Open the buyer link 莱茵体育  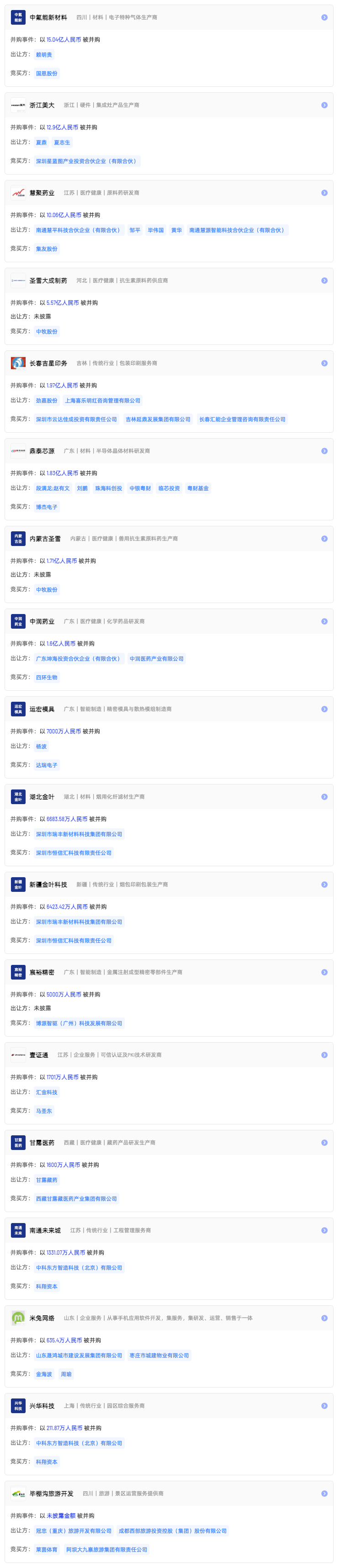[46, 1549]
